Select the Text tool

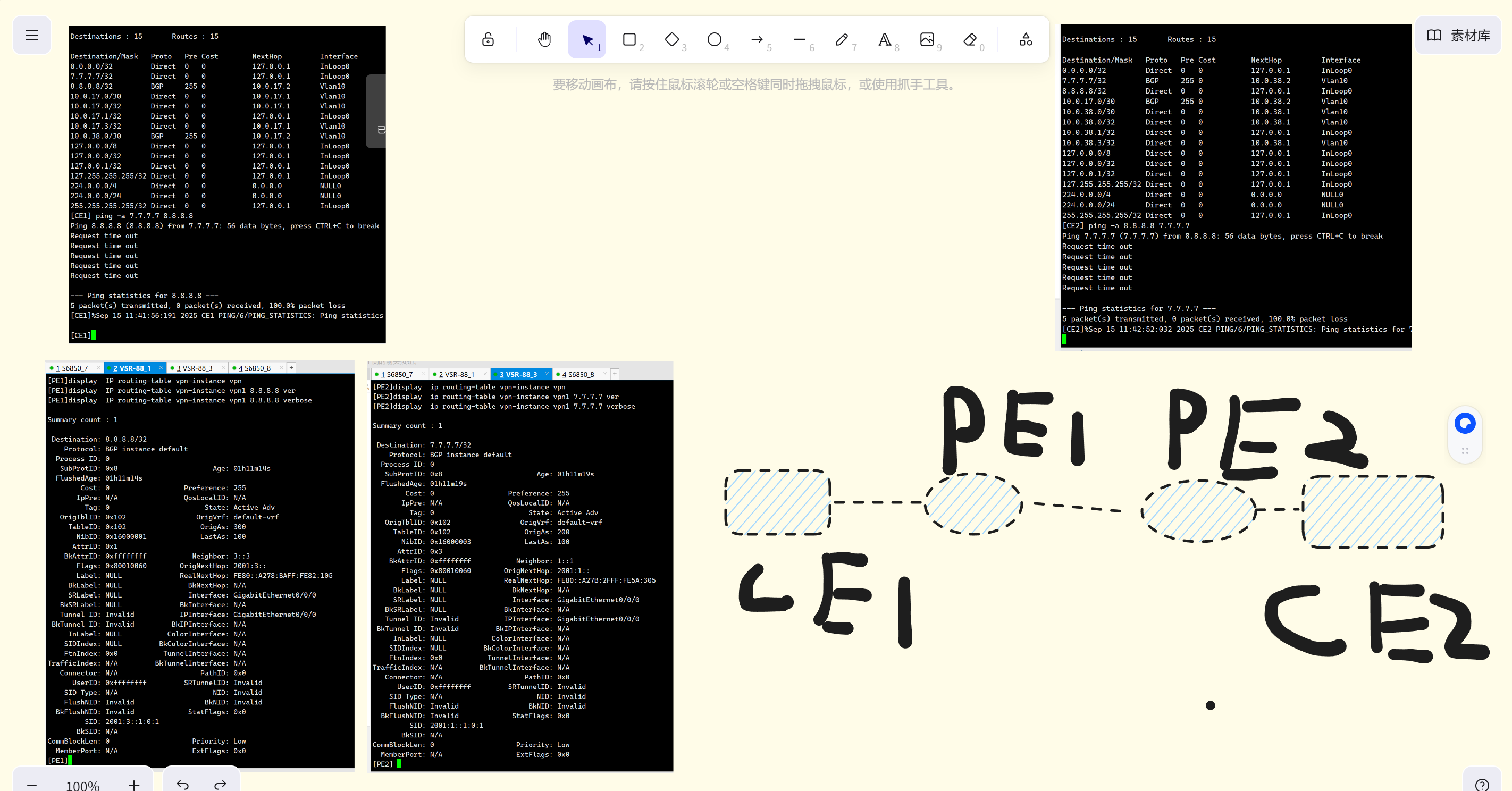[x=885, y=39]
